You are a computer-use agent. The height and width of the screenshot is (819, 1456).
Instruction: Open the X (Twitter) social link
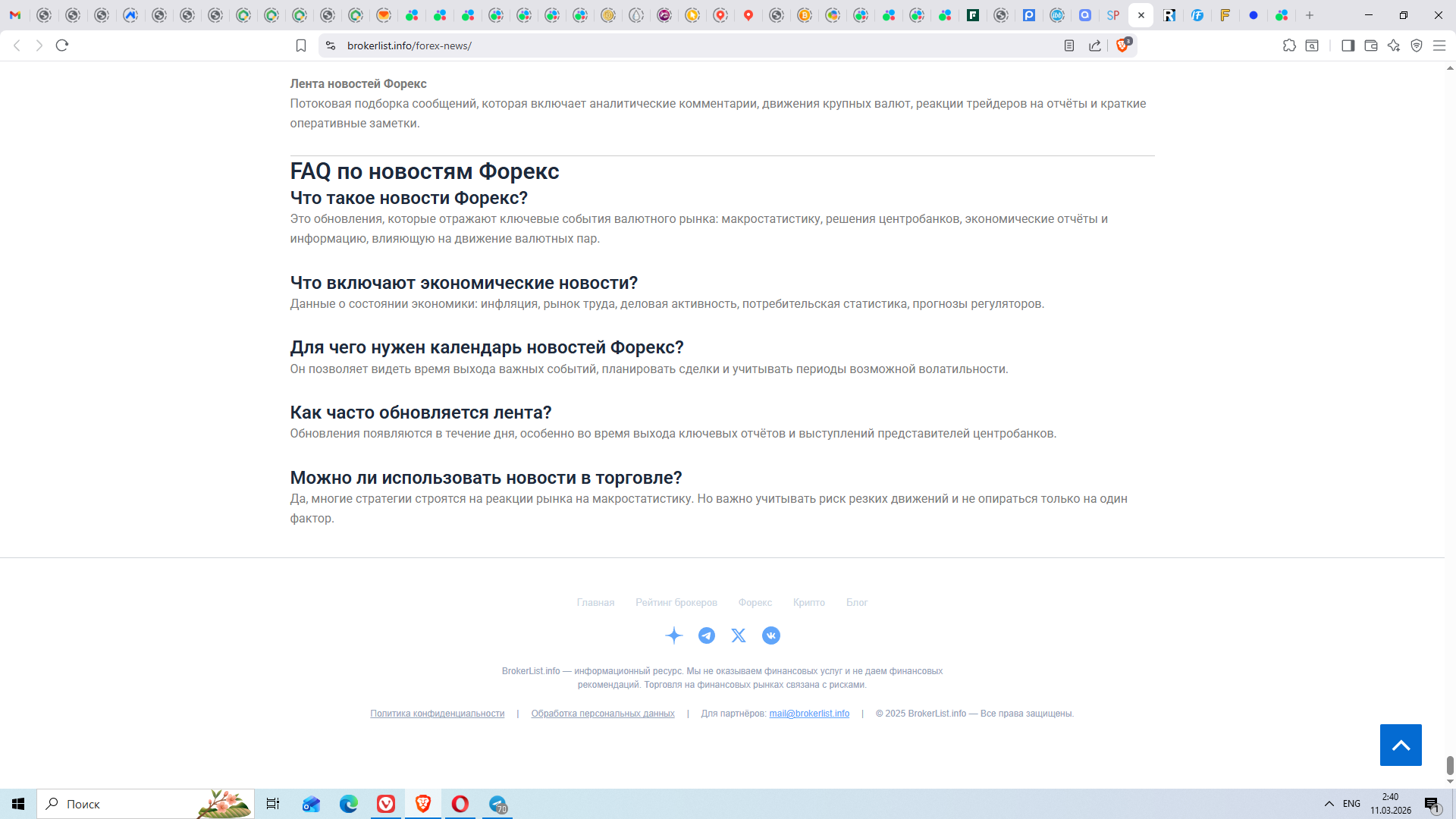coord(739,635)
